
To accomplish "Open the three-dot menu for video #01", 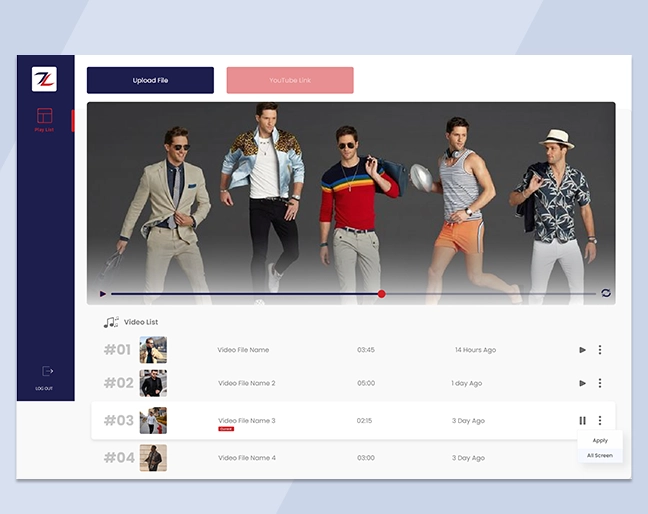I will pyautogui.click(x=600, y=350).
